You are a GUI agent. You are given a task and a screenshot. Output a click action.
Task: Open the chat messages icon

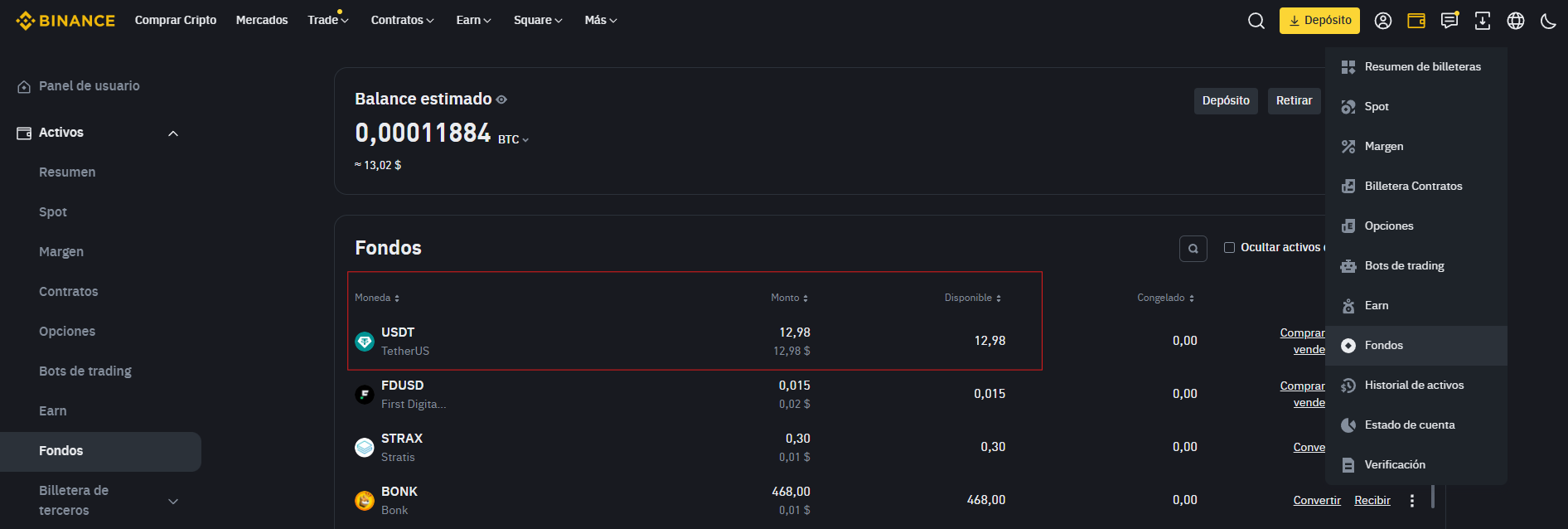[1449, 21]
